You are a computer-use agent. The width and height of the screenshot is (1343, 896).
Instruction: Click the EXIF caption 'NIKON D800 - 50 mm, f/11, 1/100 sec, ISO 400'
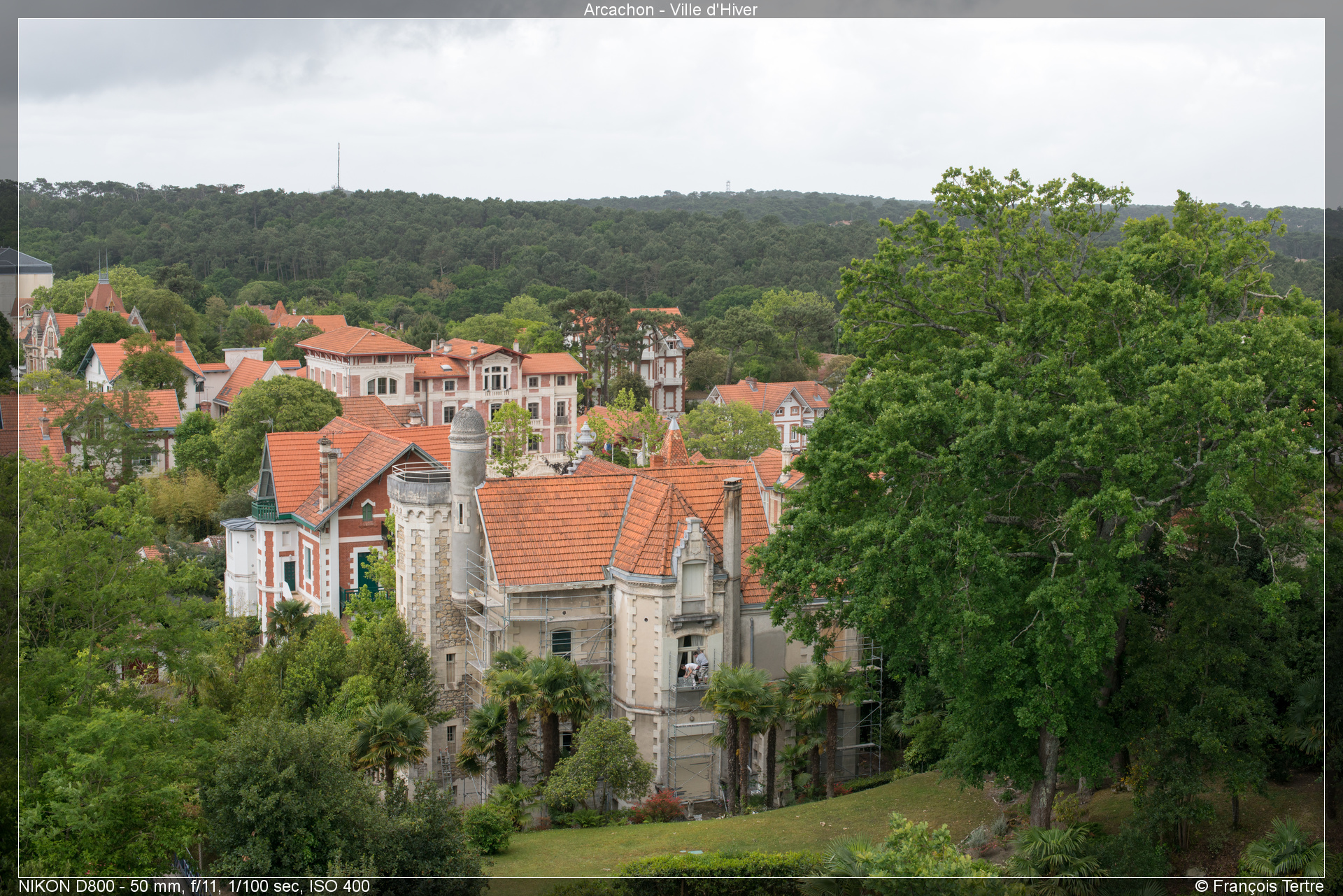[194, 886]
